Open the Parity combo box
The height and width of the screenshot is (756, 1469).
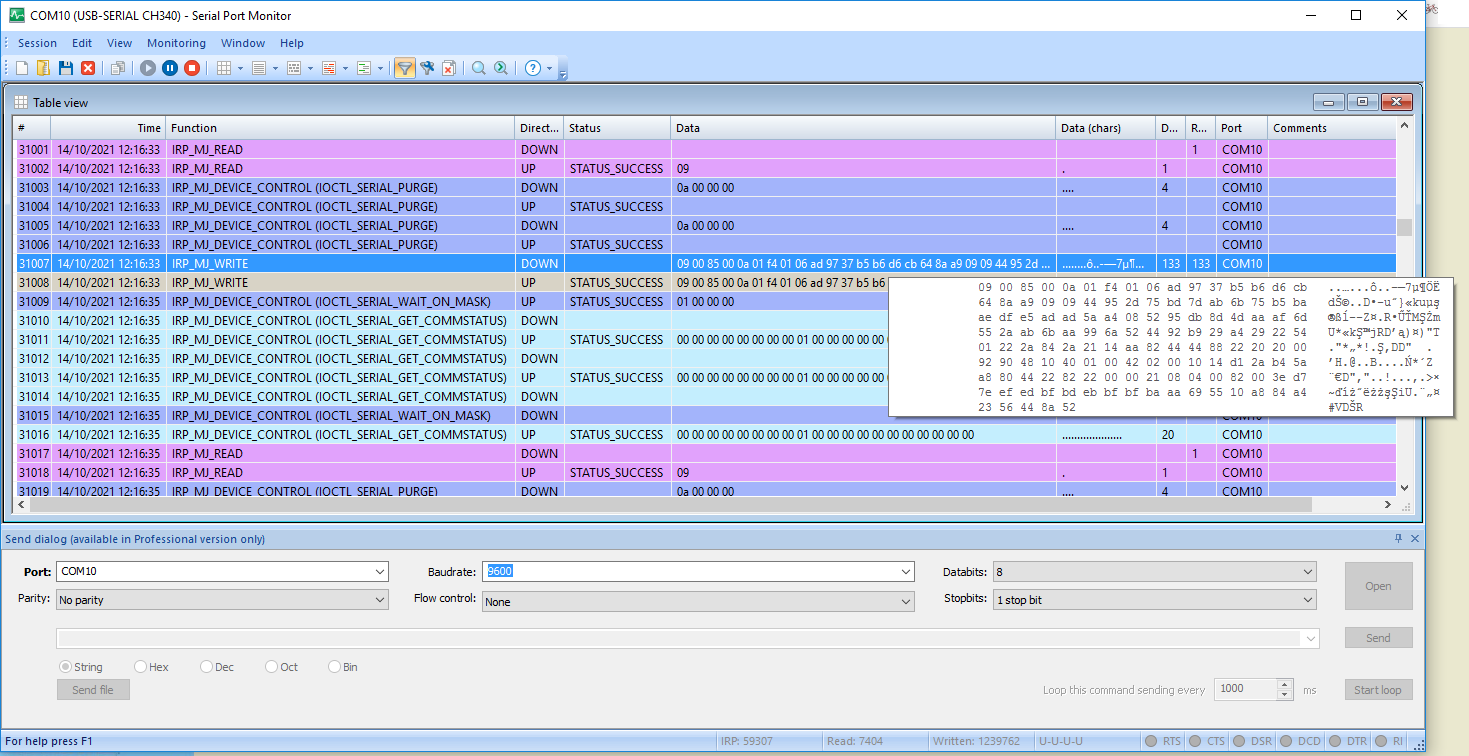click(x=222, y=600)
